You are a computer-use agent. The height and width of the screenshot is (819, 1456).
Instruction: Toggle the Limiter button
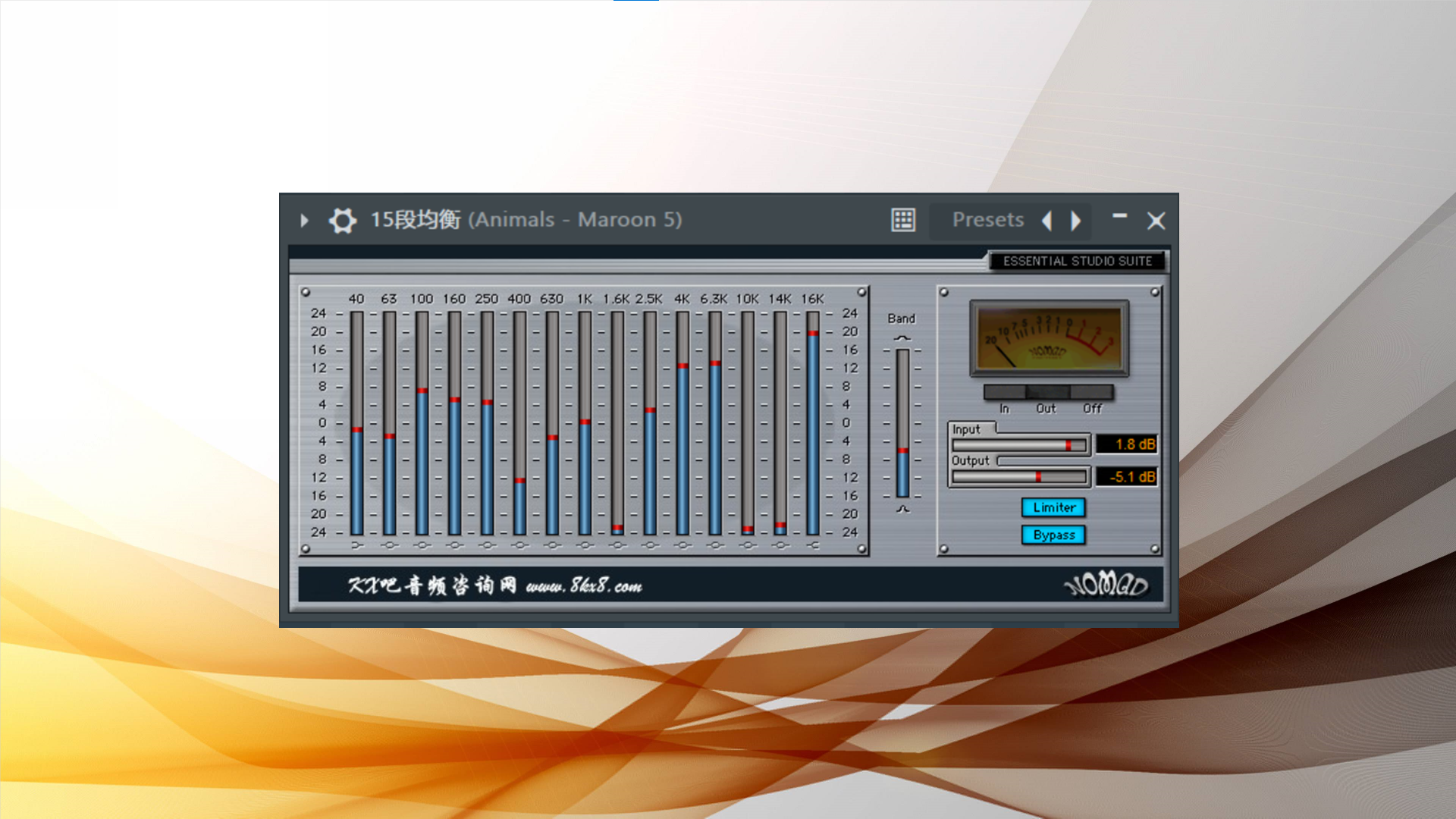pyautogui.click(x=1053, y=507)
